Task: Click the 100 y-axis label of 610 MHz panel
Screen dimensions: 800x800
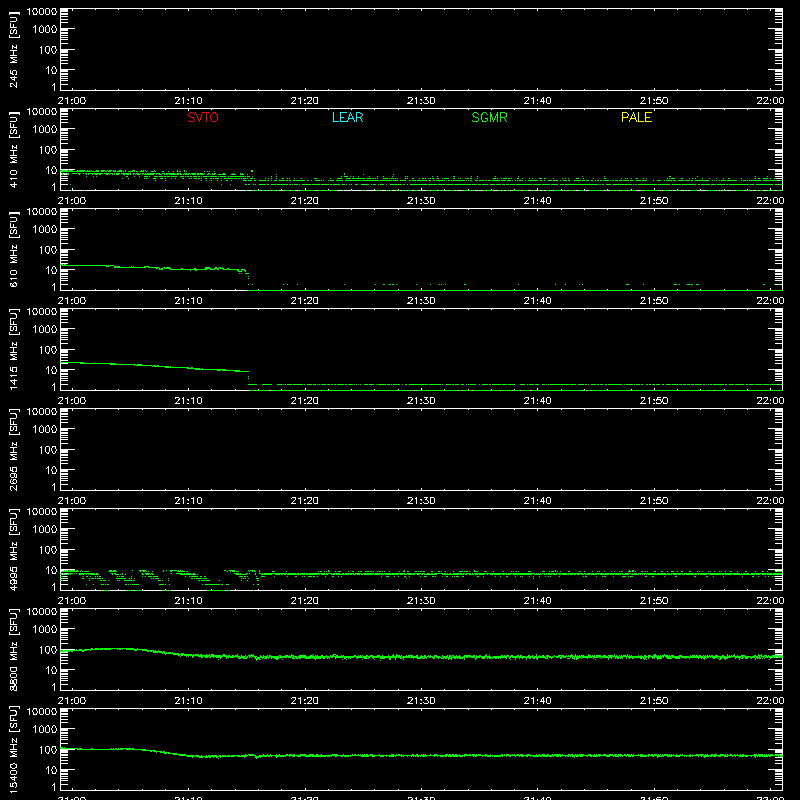Action: pyautogui.click(x=48, y=250)
